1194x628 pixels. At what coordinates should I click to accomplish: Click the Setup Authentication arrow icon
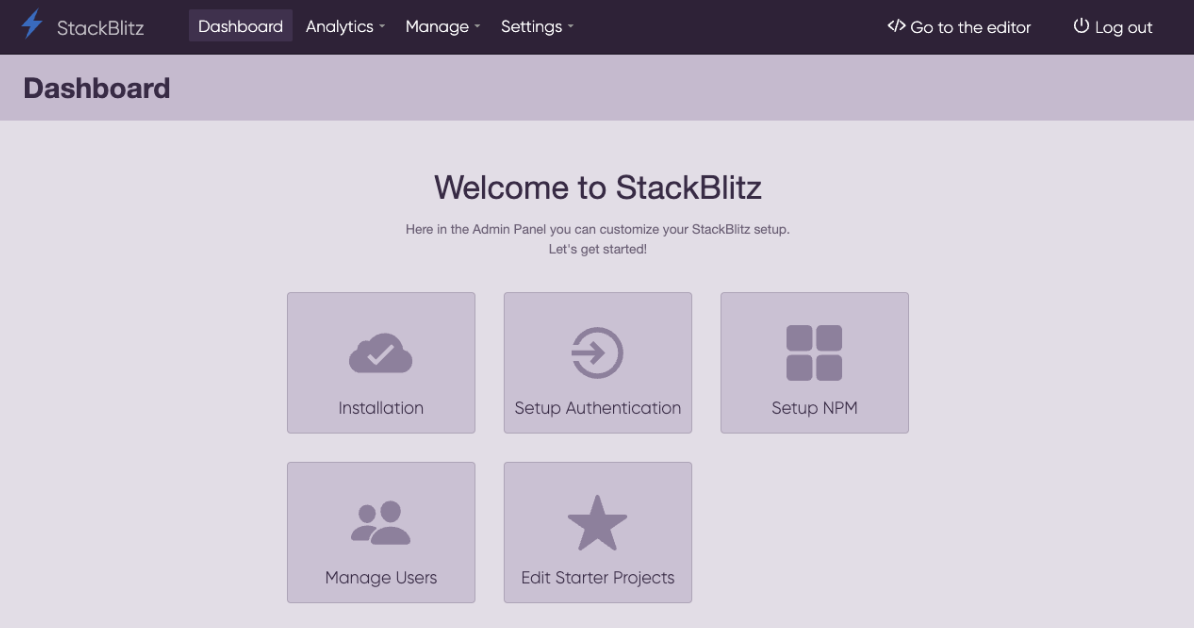click(x=597, y=353)
